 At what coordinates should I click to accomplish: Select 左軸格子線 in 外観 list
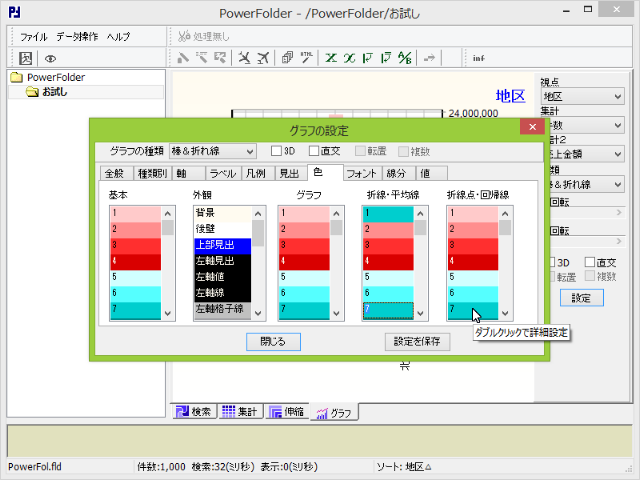coord(222,309)
